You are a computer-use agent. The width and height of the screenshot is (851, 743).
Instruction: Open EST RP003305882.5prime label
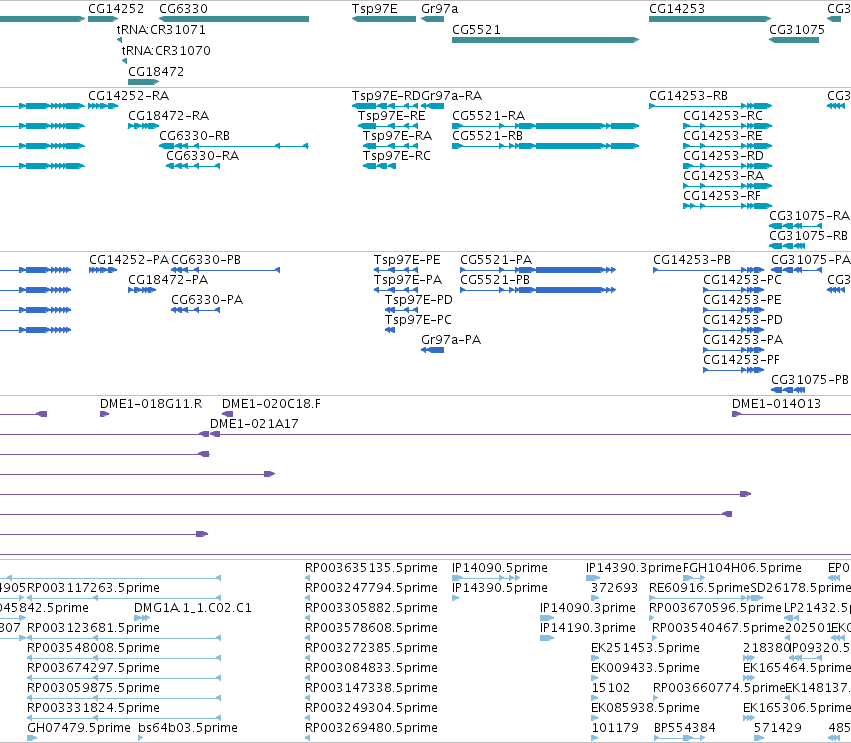click(x=371, y=608)
